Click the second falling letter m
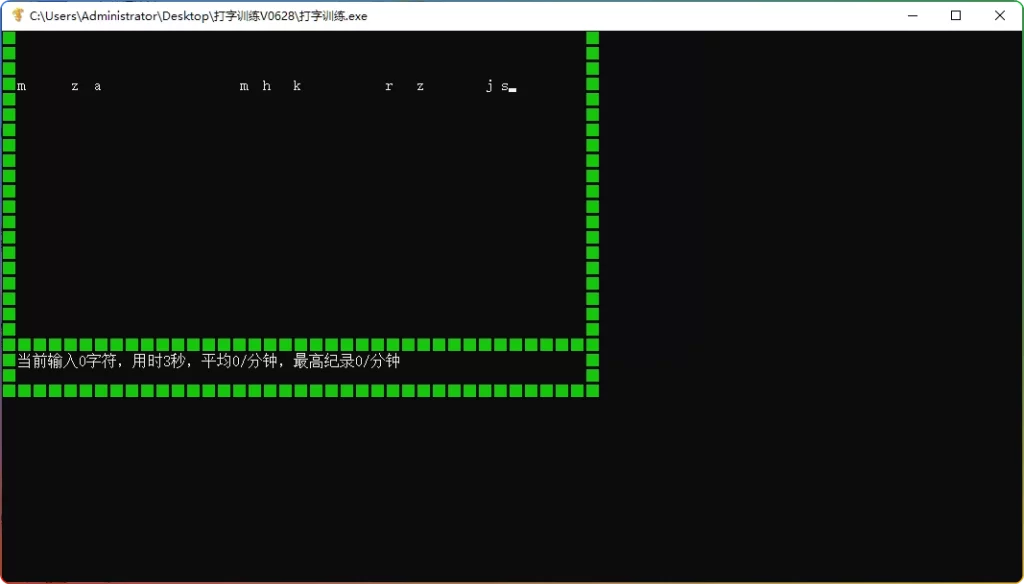The width and height of the screenshot is (1024, 584). coord(243,86)
